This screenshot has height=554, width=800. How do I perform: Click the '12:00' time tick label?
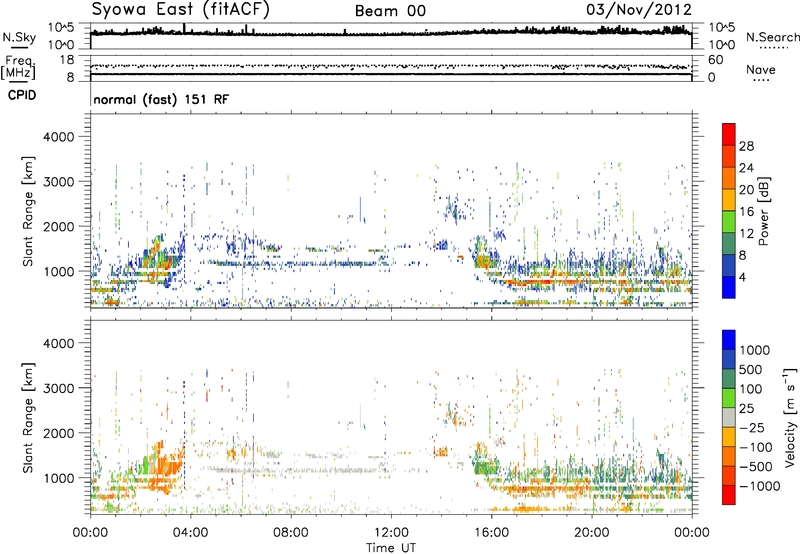click(x=391, y=533)
